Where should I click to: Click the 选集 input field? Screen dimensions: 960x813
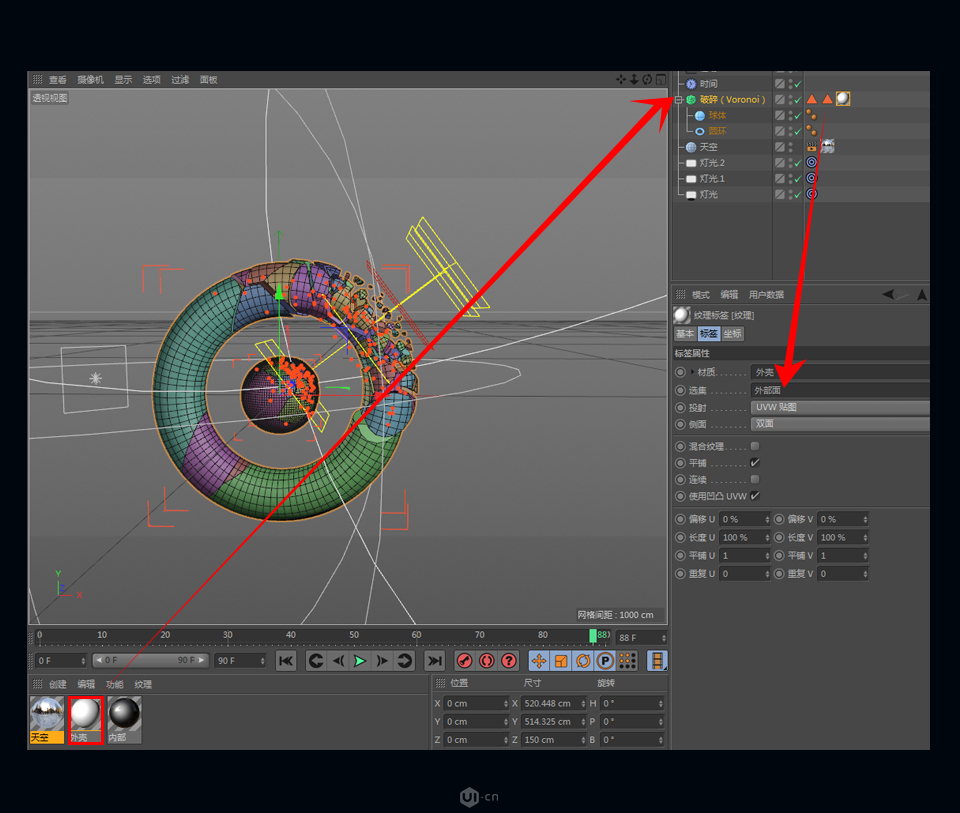pyautogui.click(x=840, y=390)
